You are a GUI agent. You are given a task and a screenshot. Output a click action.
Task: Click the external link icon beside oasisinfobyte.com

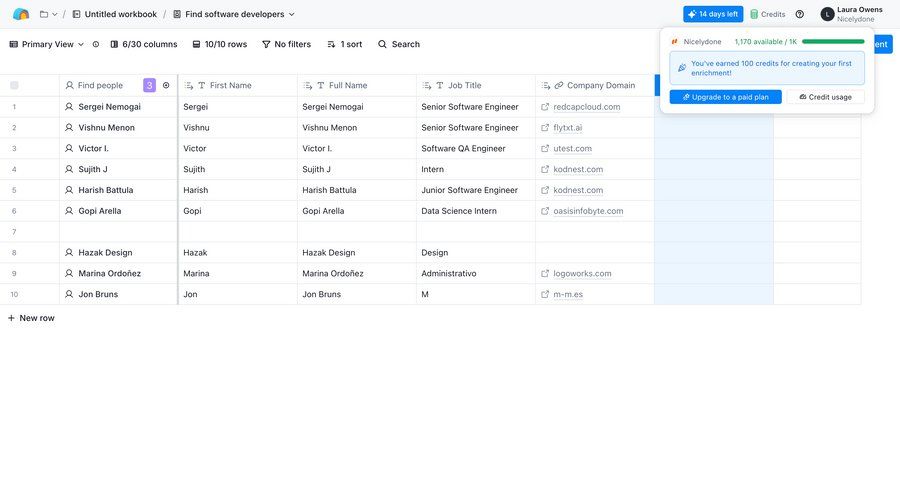545,211
